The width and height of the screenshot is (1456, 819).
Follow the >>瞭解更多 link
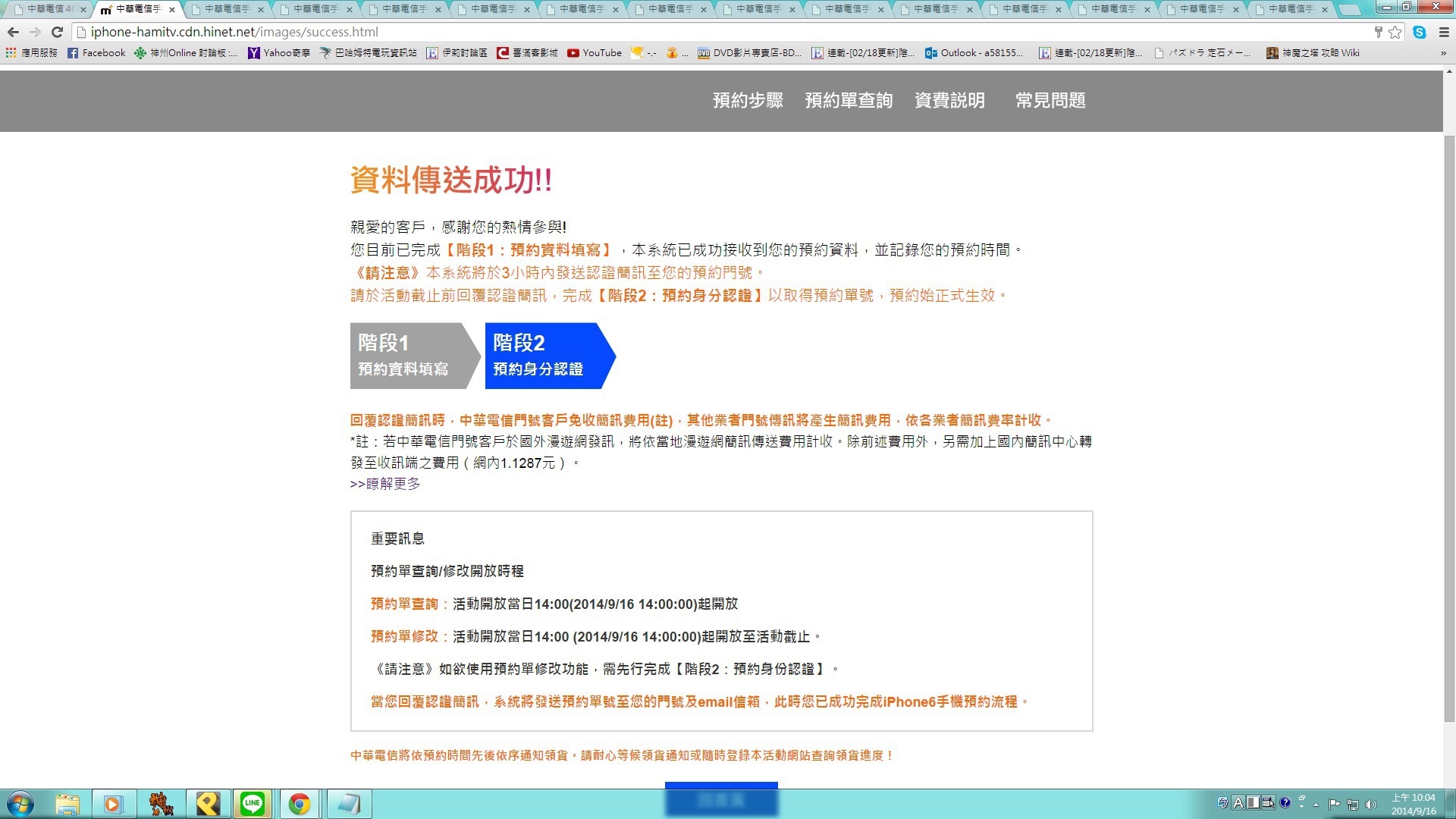(385, 484)
